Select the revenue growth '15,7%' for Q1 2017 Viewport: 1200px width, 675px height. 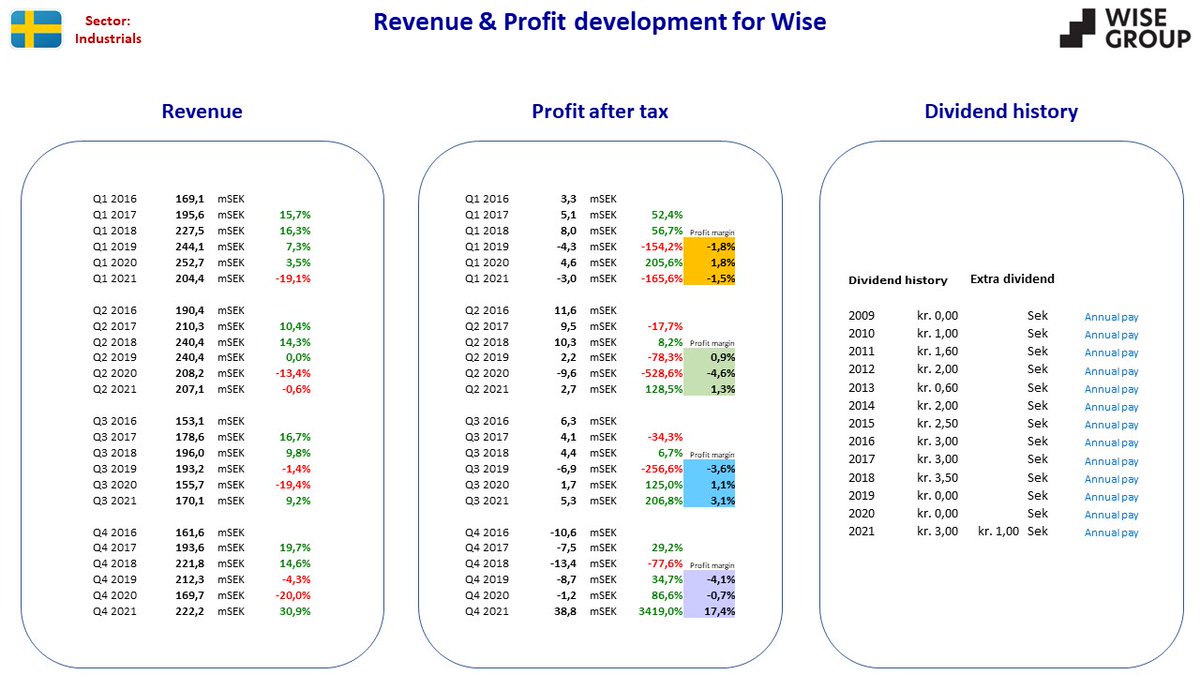[x=296, y=215]
